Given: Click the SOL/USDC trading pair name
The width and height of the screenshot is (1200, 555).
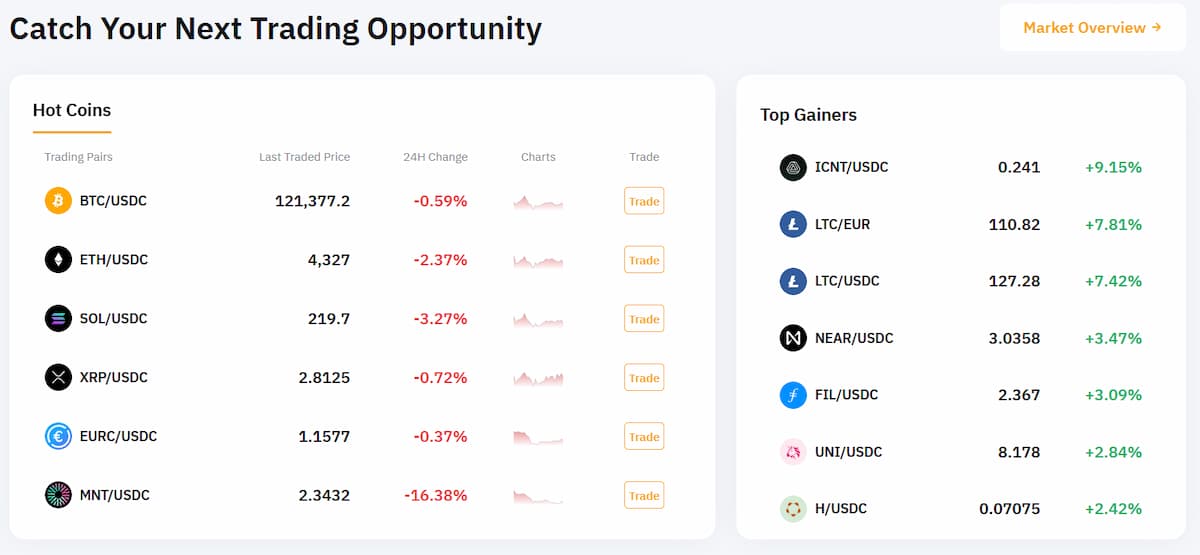Looking at the screenshot, I should (113, 319).
